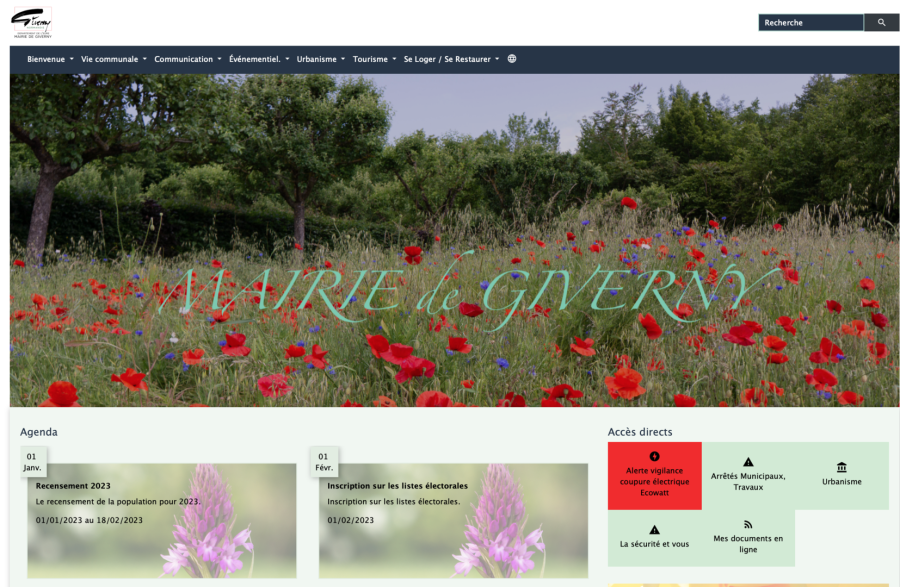Click the Urbanisme building icon tile
The width and height of the screenshot is (900, 587).
[841, 467]
